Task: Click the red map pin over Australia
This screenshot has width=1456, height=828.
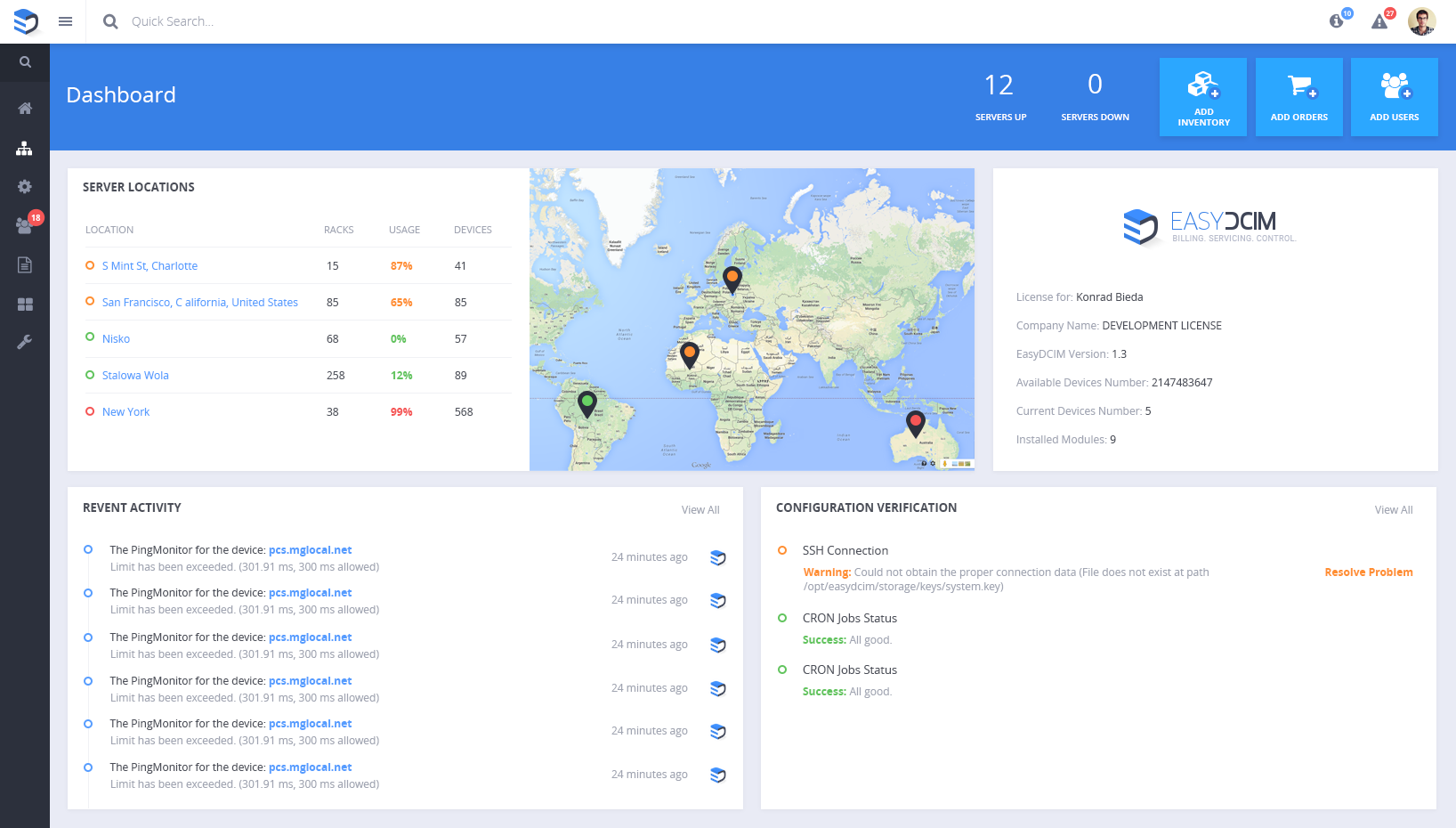Action: click(x=915, y=423)
